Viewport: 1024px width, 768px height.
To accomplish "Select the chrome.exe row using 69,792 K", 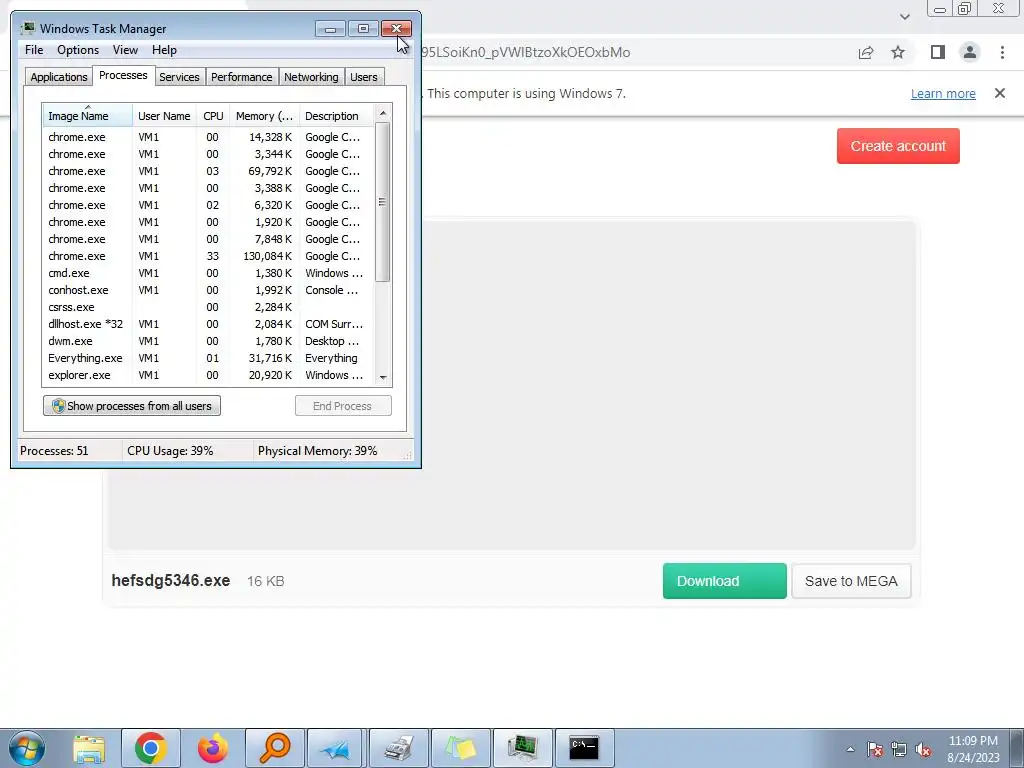I will click(209, 171).
